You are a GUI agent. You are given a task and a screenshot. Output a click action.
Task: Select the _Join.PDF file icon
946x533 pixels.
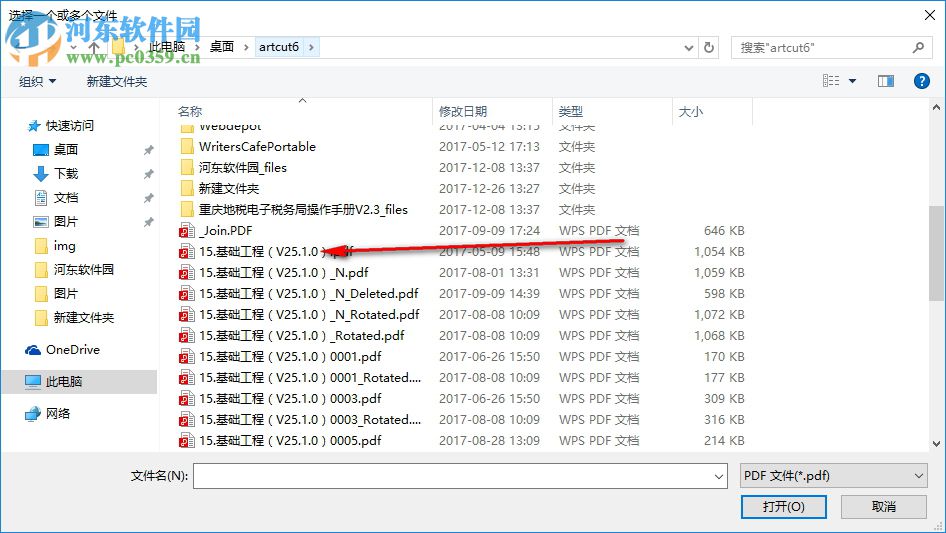coord(186,231)
